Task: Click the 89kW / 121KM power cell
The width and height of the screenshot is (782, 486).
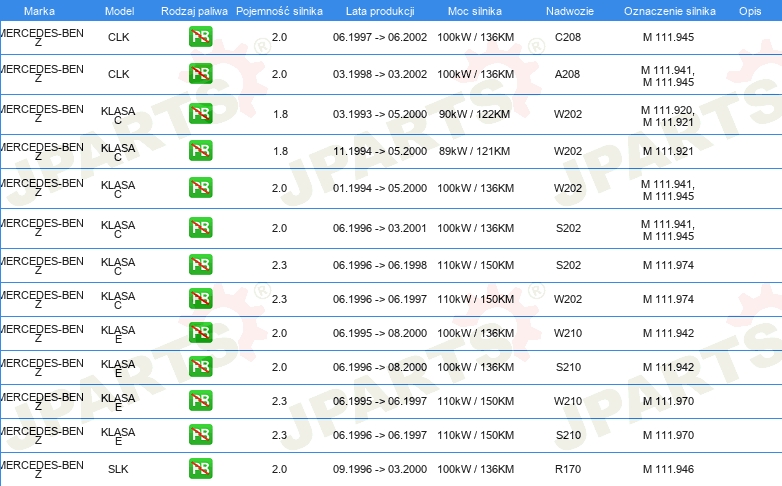Action: click(x=474, y=151)
